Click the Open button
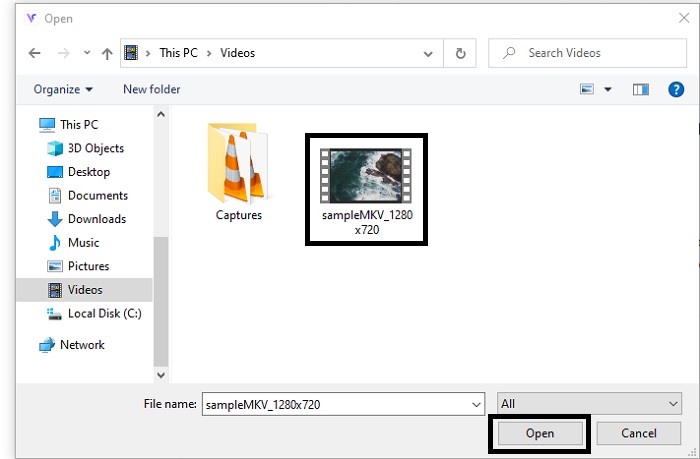The height and width of the screenshot is (459, 700). tap(539, 434)
